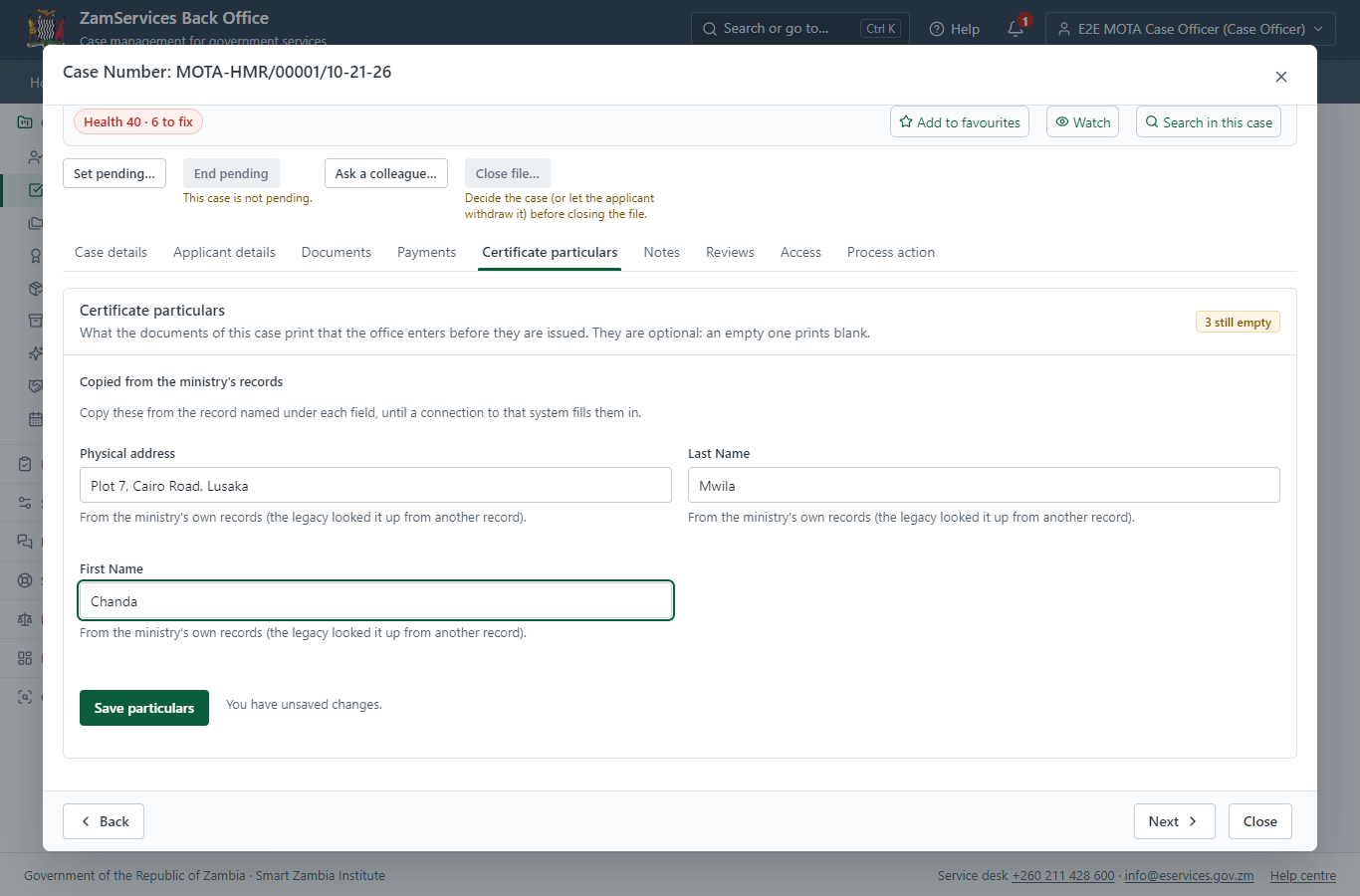Toggle Watch on this case
Viewport: 1360px width, 896px height.
click(x=1082, y=122)
